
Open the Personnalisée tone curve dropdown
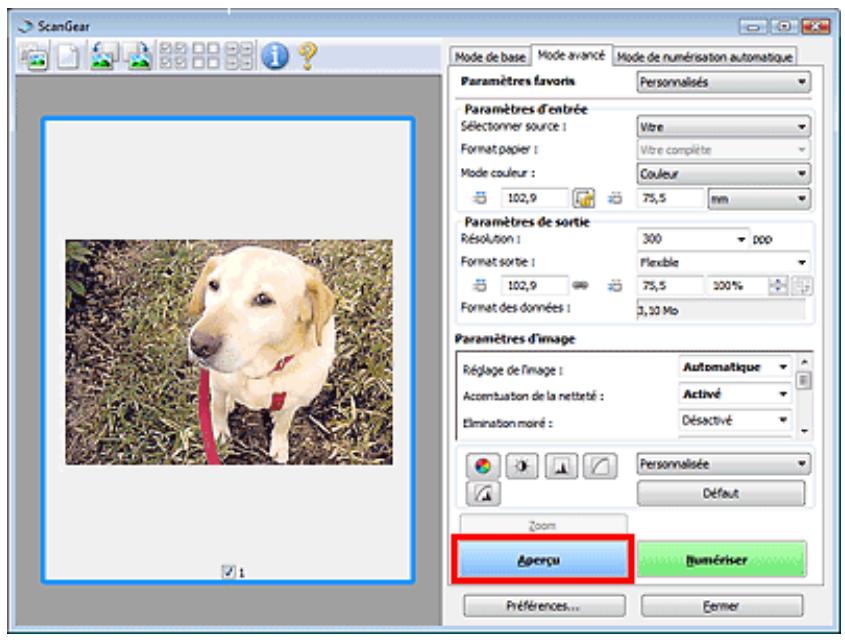(724, 464)
